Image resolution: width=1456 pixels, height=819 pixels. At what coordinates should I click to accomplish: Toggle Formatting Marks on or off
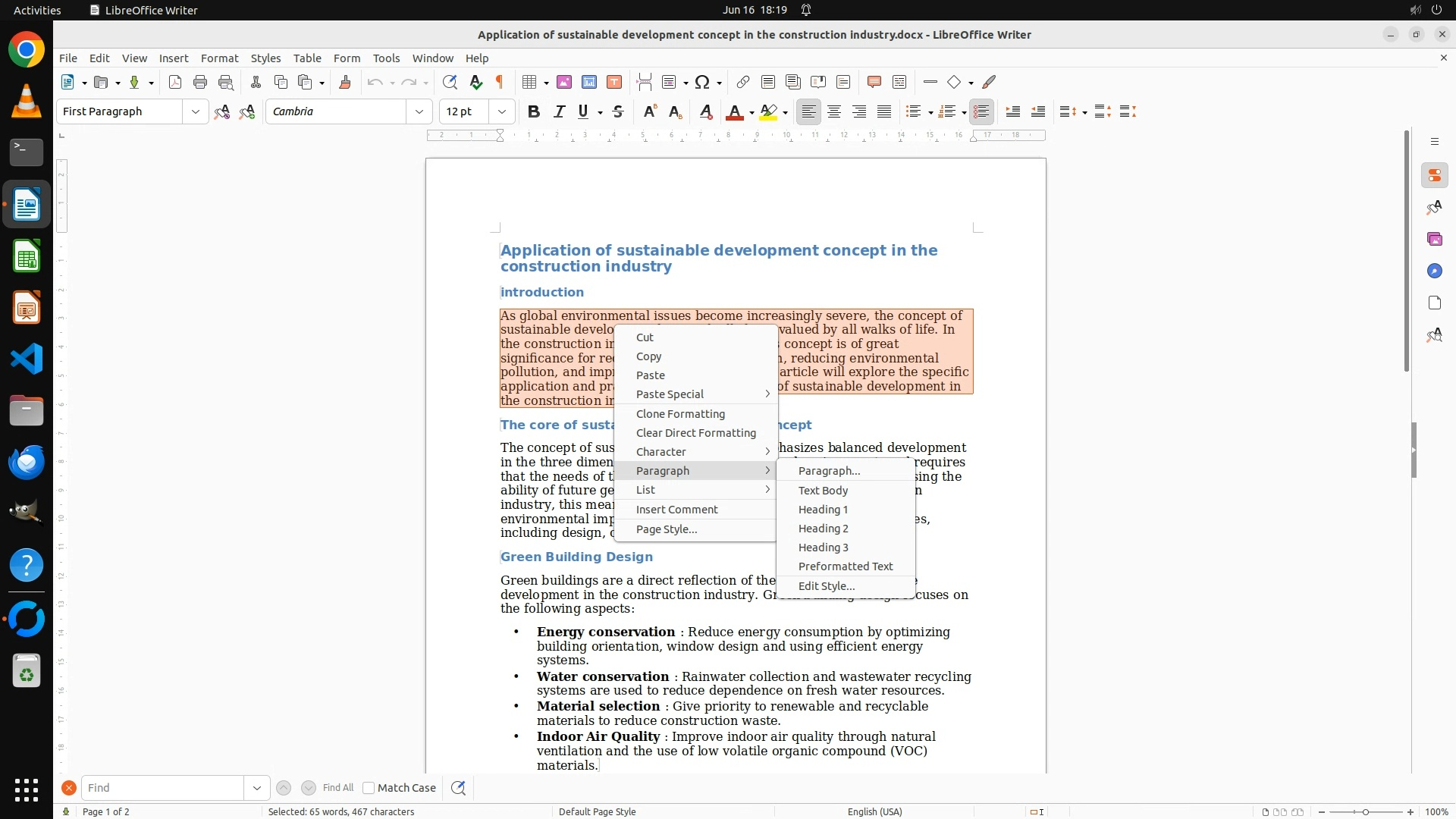(x=500, y=83)
